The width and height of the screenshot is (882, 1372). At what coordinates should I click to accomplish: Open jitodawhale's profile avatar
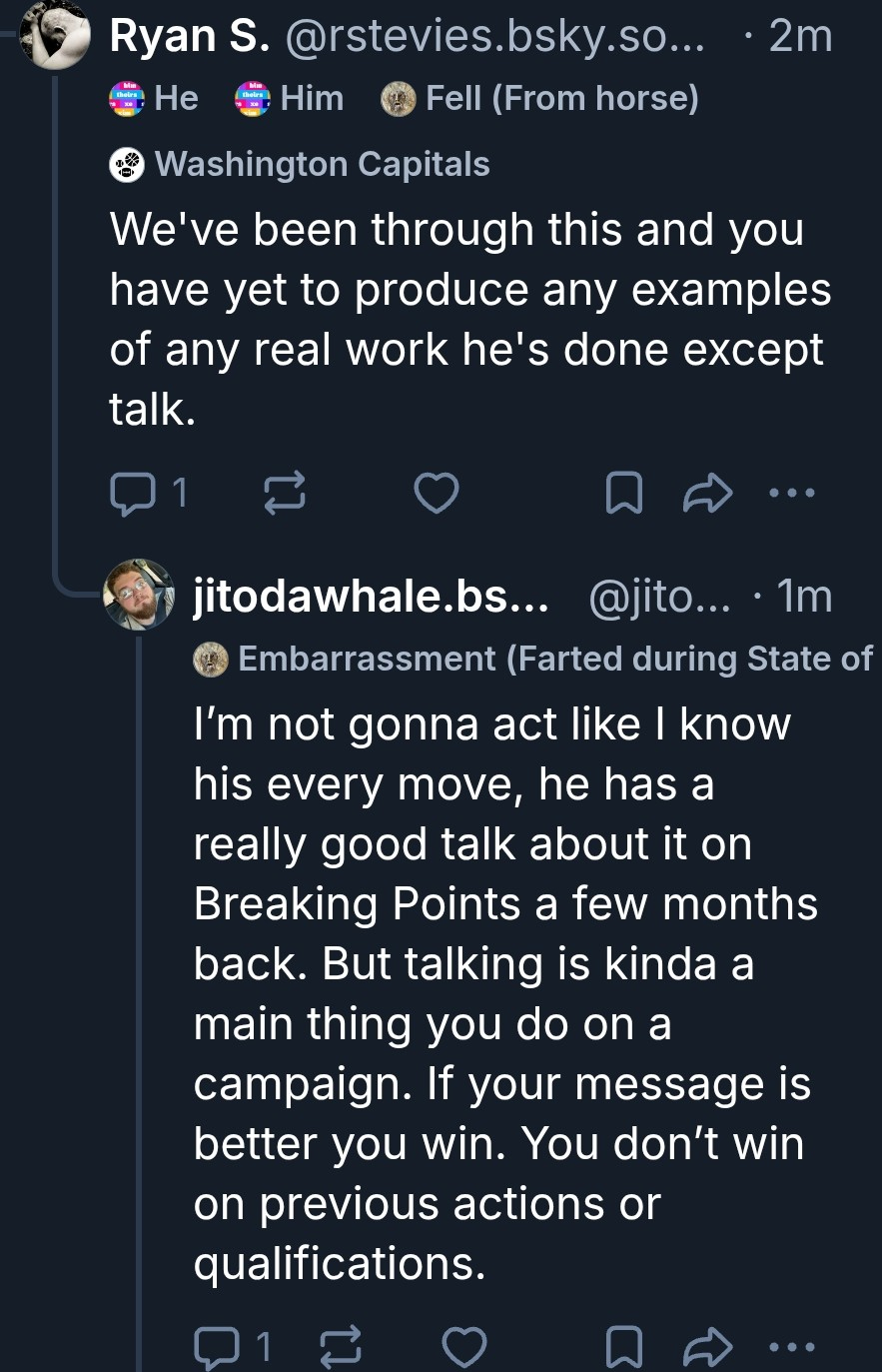139,595
